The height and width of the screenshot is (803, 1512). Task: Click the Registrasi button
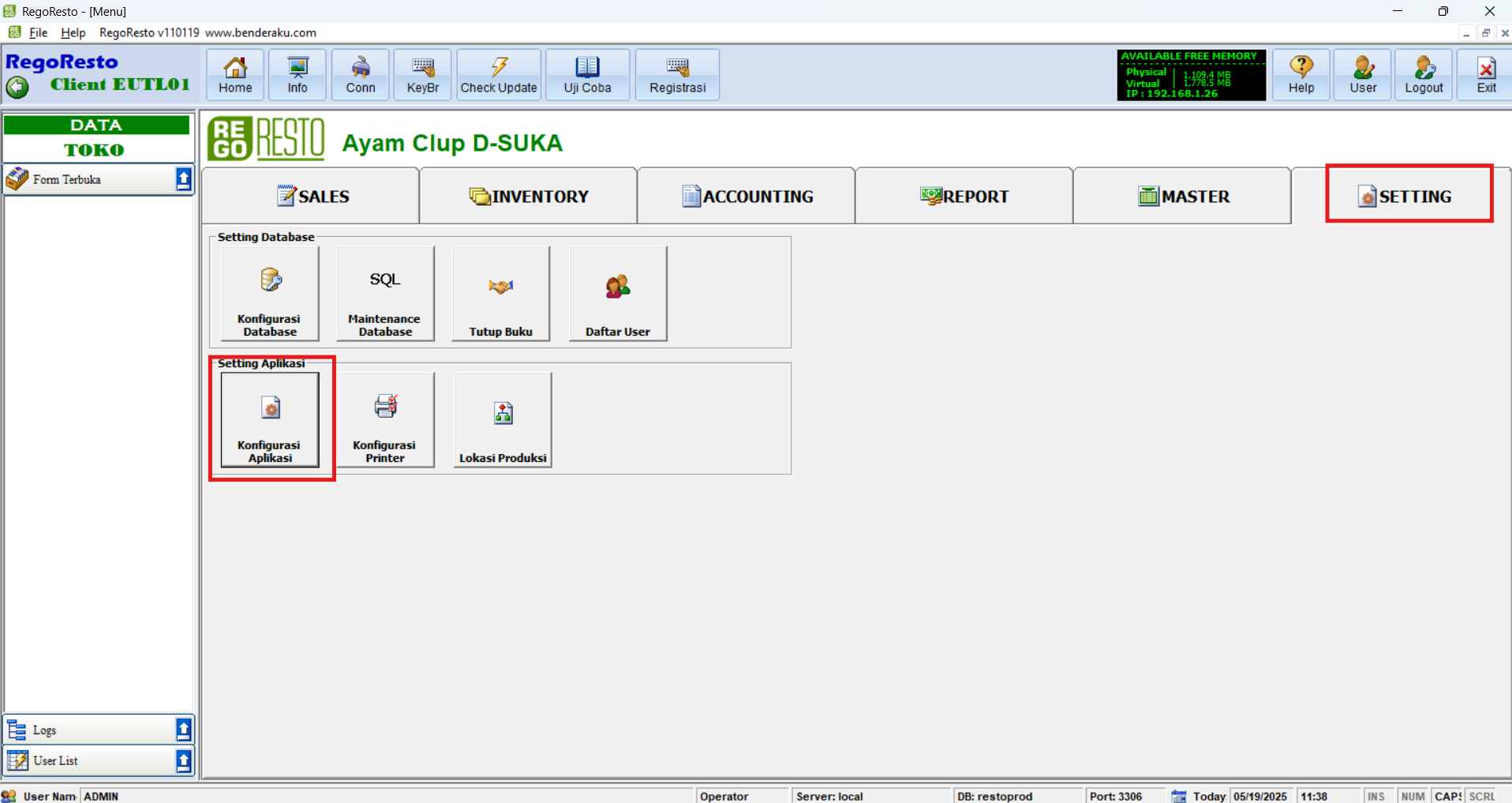677,75
